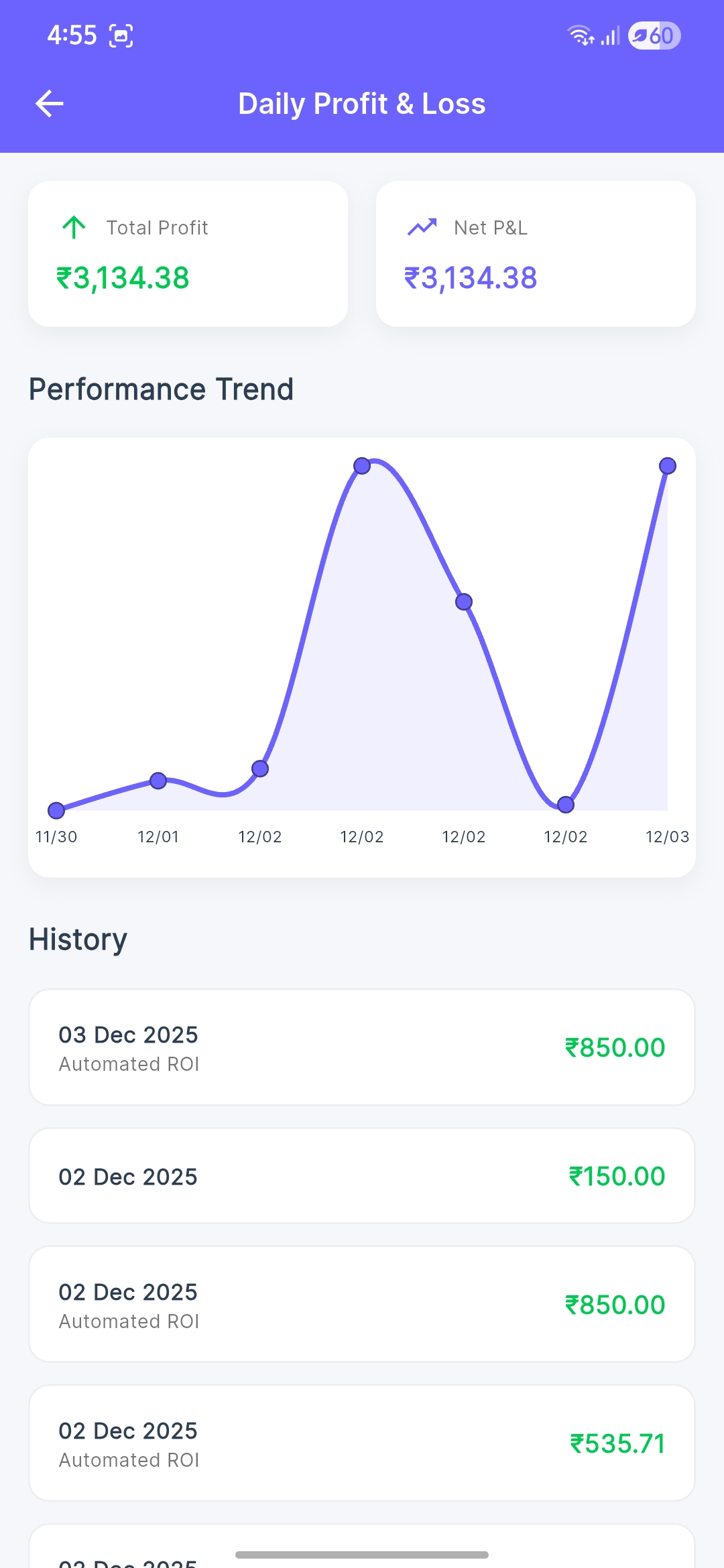Tap the ₹3,134.38 Net P&L amount
The height and width of the screenshot is (1568, 724).
[x=471, y=278]
